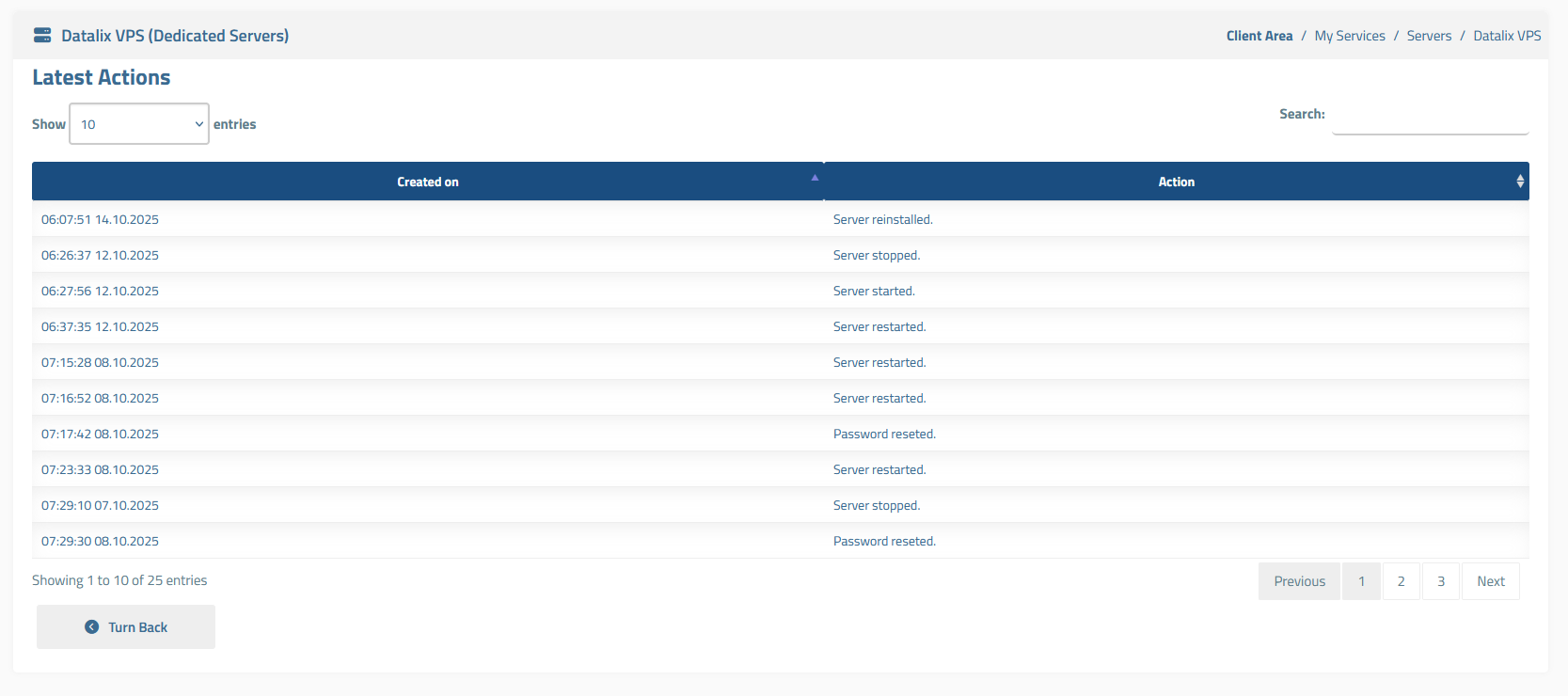Click the server icon beside Datalix VPS title
Viewport: 1568px width, 696px height.
point(42,36)
